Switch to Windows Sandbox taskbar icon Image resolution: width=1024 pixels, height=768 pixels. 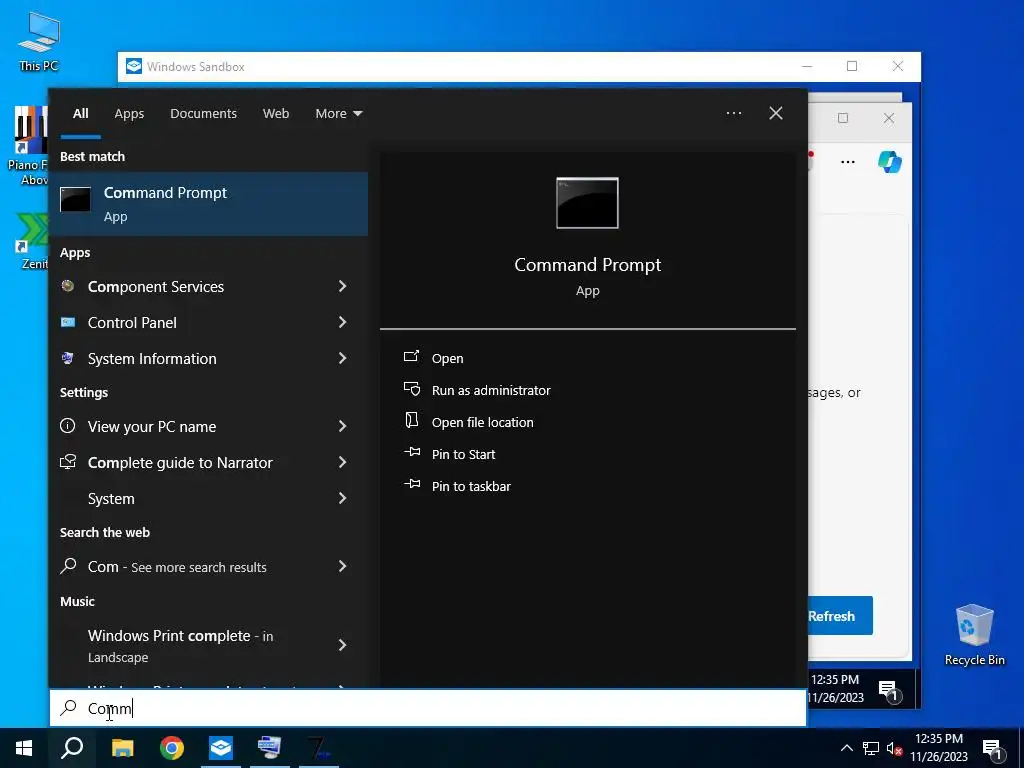pyautogui.click(x=221, y=748)
